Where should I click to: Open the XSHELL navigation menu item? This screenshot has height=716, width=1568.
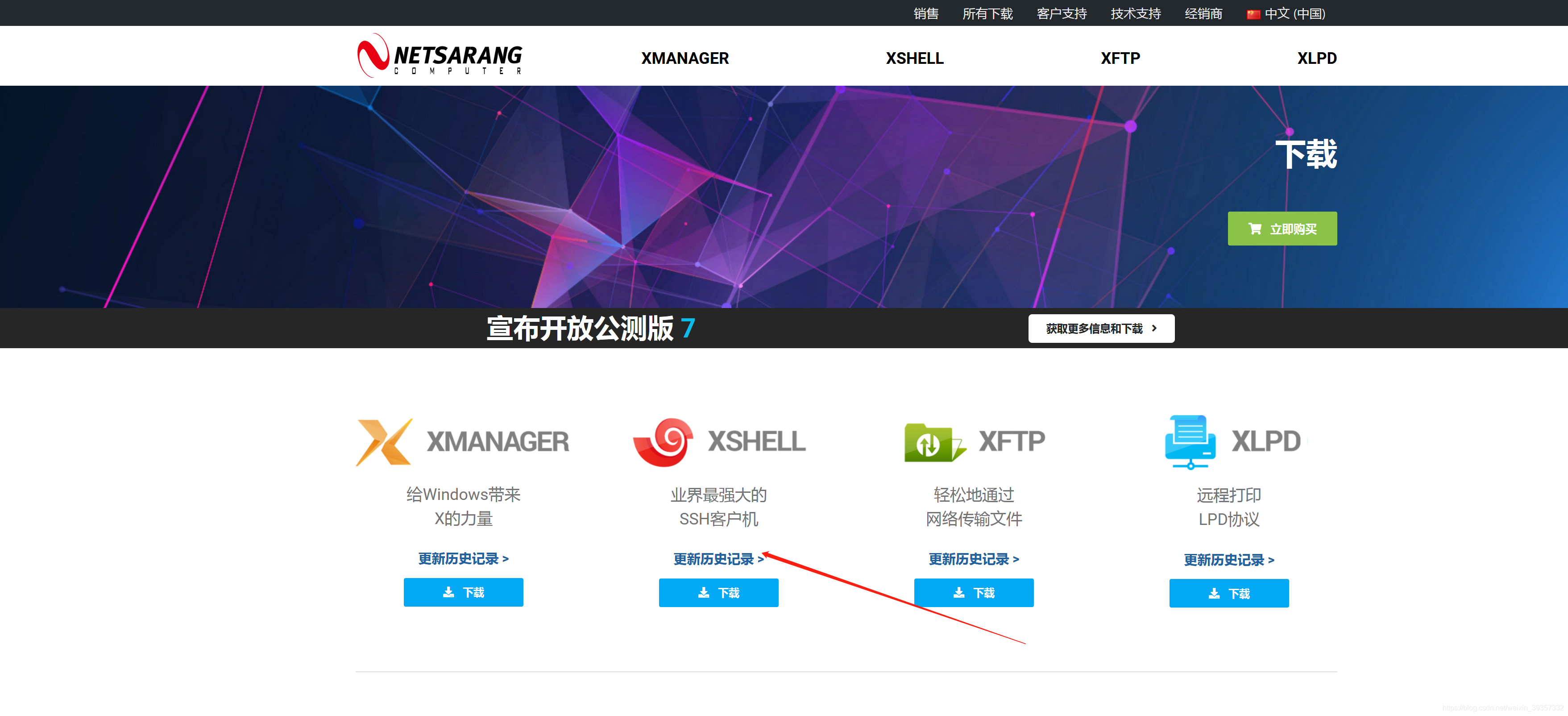(x=914, y=58)
